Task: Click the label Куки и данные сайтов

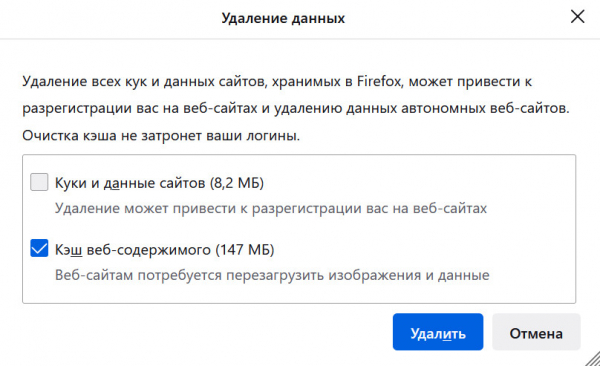Action: (x=130, y=183)
